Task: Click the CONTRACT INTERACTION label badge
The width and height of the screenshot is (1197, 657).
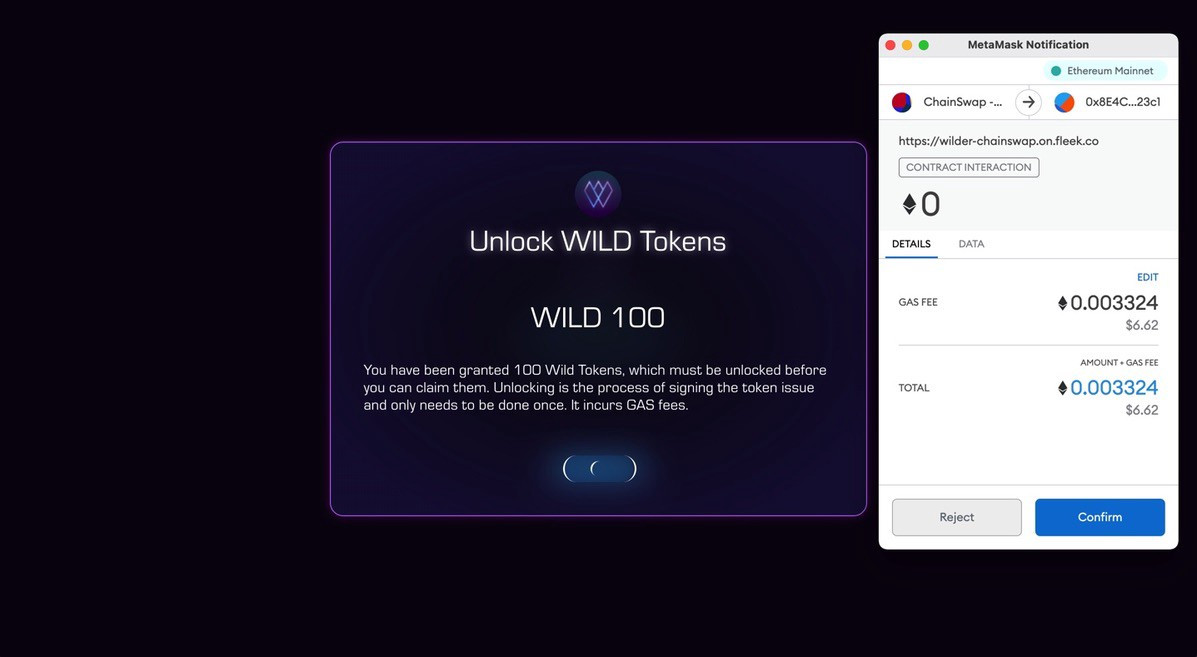Action: [x=969, y=167]
